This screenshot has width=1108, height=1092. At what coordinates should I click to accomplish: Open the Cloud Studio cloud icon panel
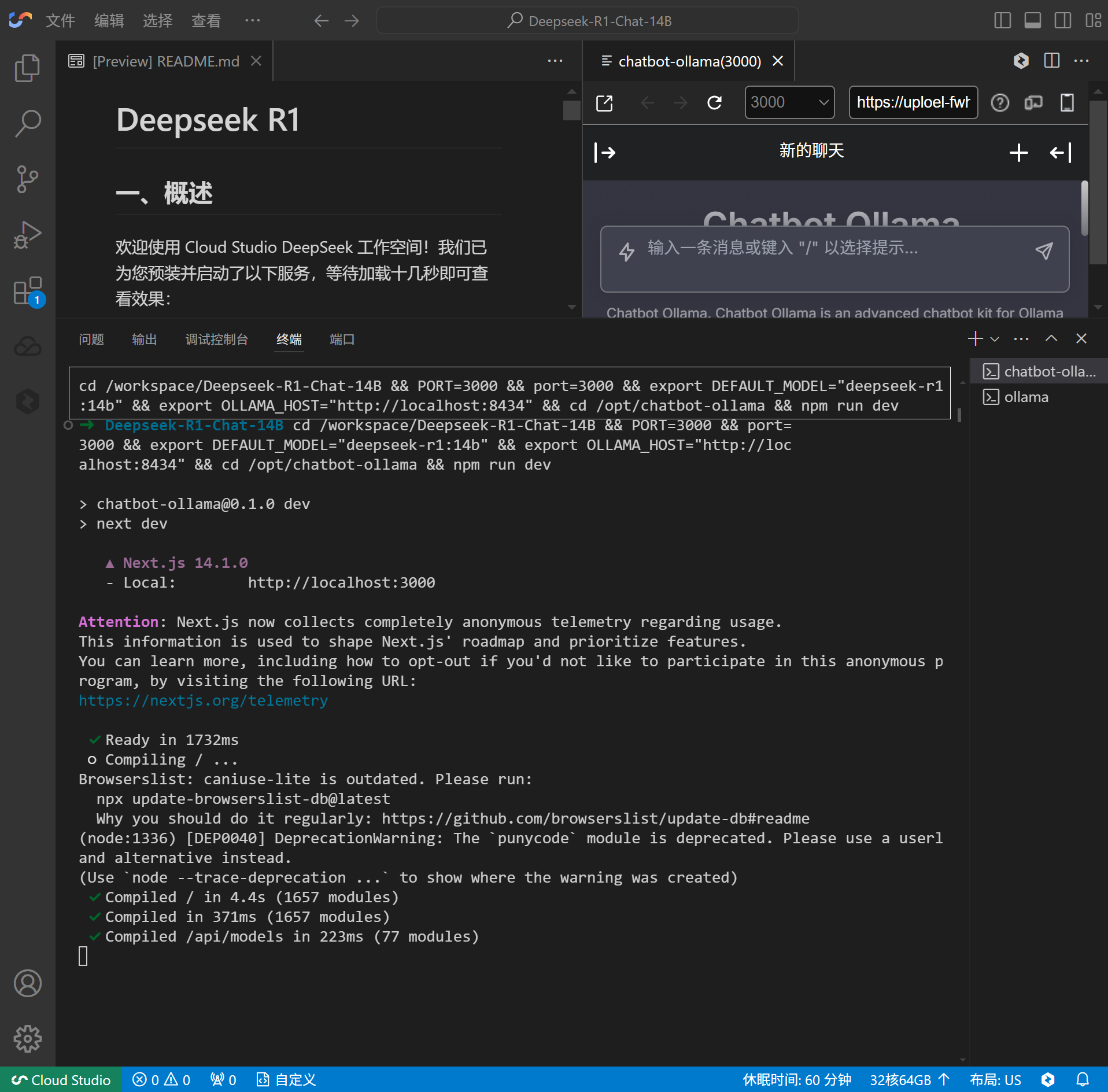coord(27,346)
